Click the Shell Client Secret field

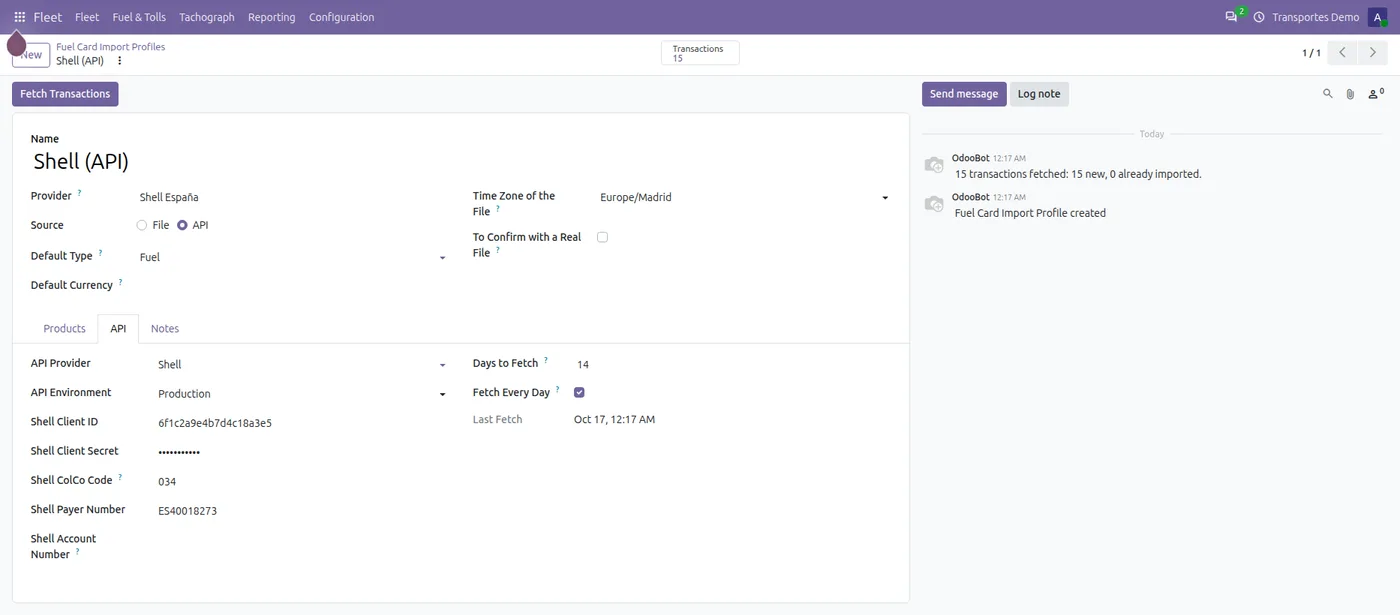pos(302,452)
